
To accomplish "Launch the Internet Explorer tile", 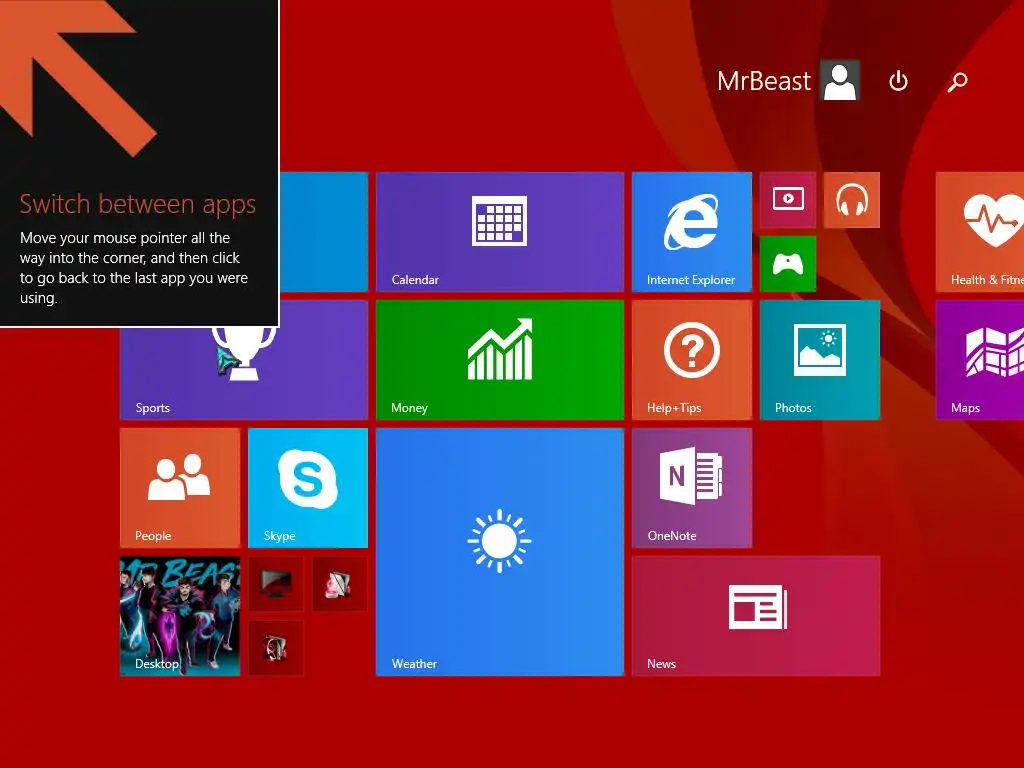I will [692, 232].
